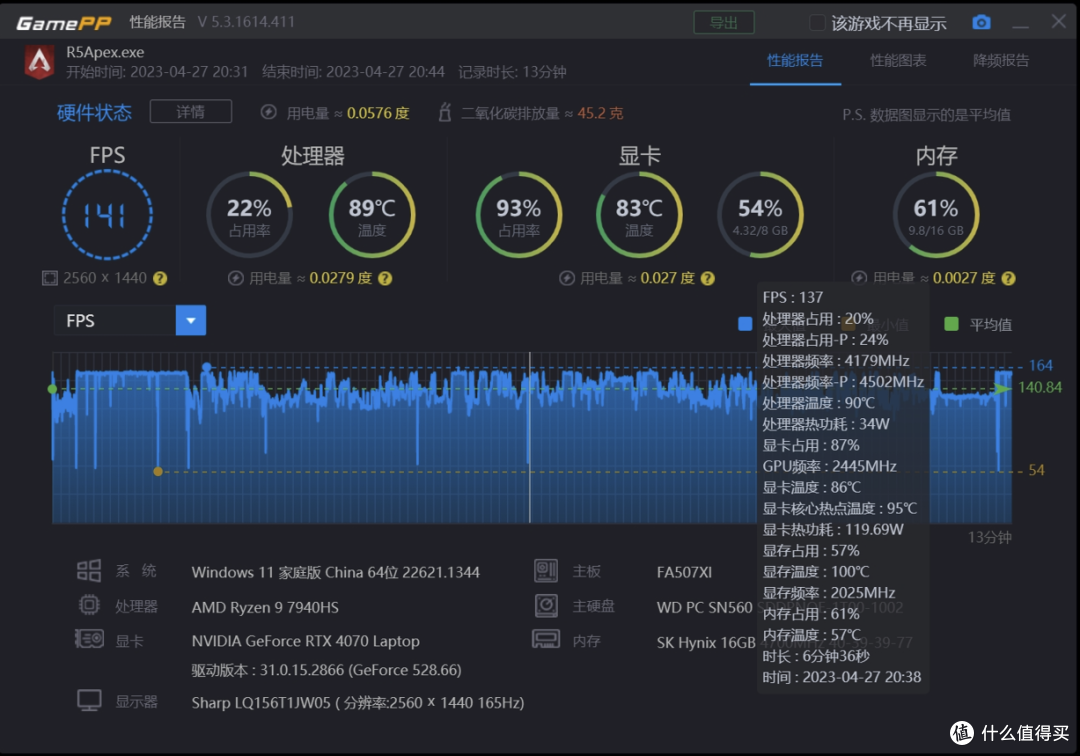Click the 系统 Windows system icon
The image size is (1080, 756).
pos(89,571)
